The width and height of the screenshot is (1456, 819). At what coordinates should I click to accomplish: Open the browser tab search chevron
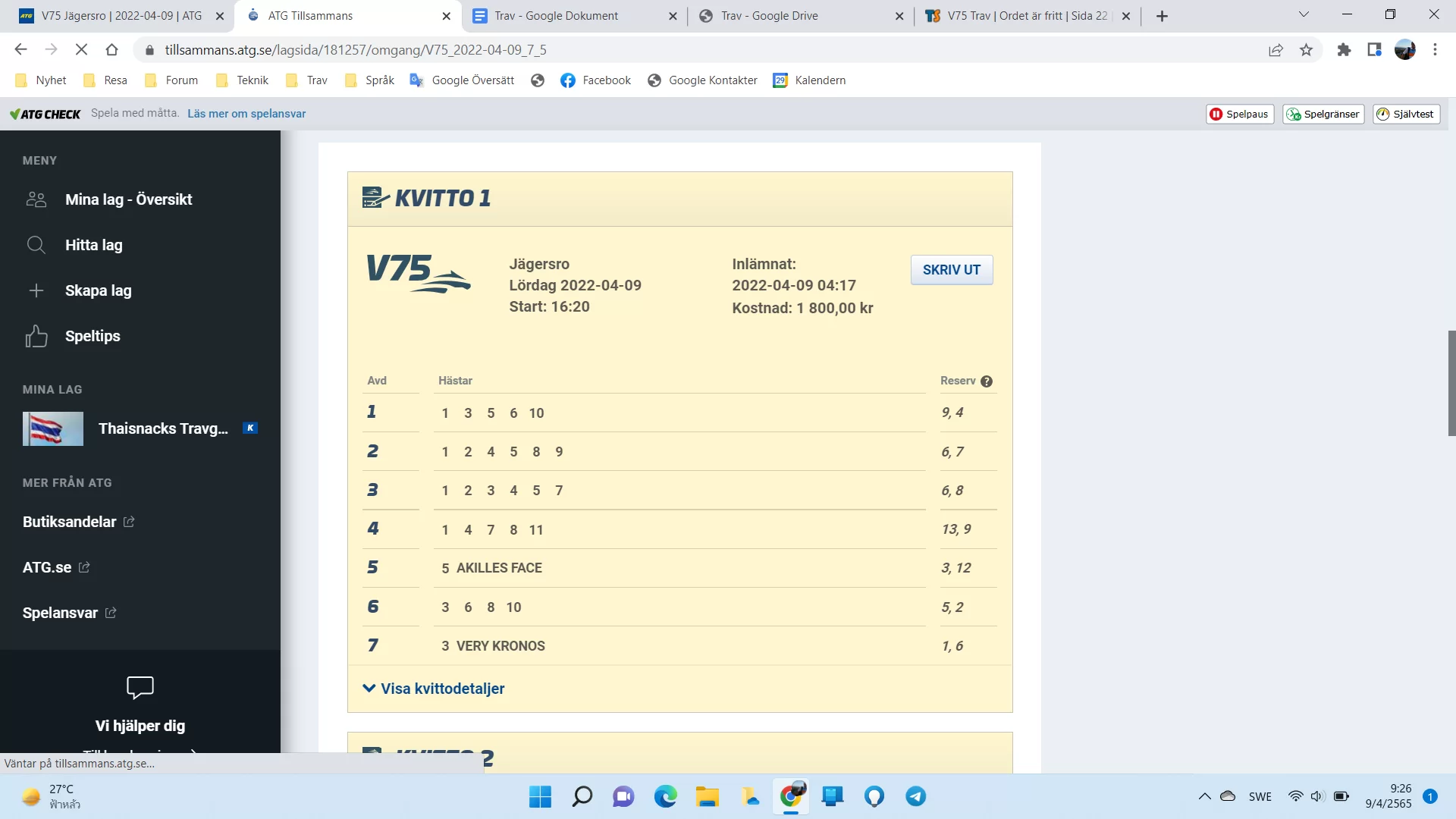[x=1304, y=15]
